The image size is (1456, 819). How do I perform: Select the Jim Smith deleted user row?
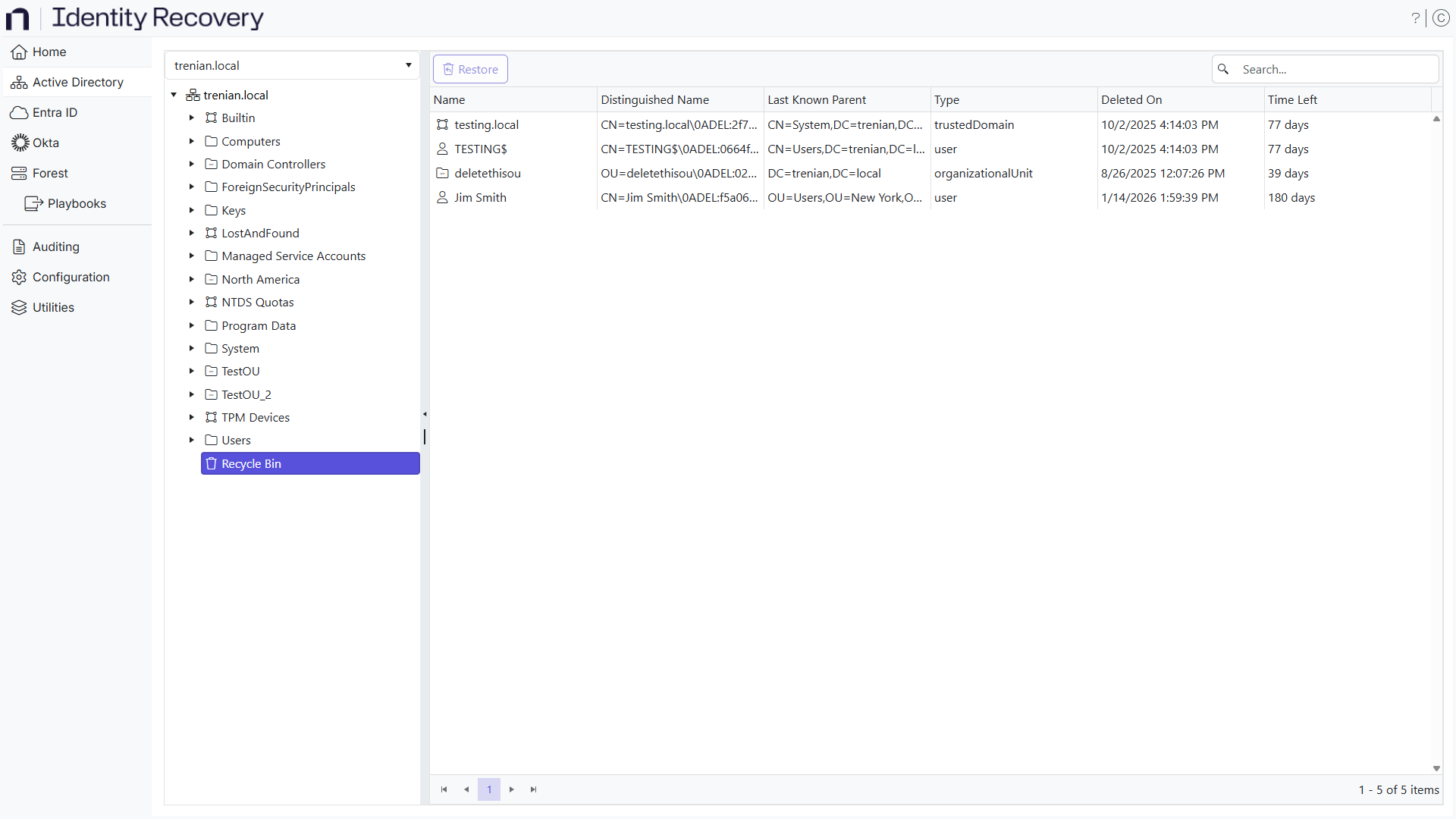[x=480, y=197]
